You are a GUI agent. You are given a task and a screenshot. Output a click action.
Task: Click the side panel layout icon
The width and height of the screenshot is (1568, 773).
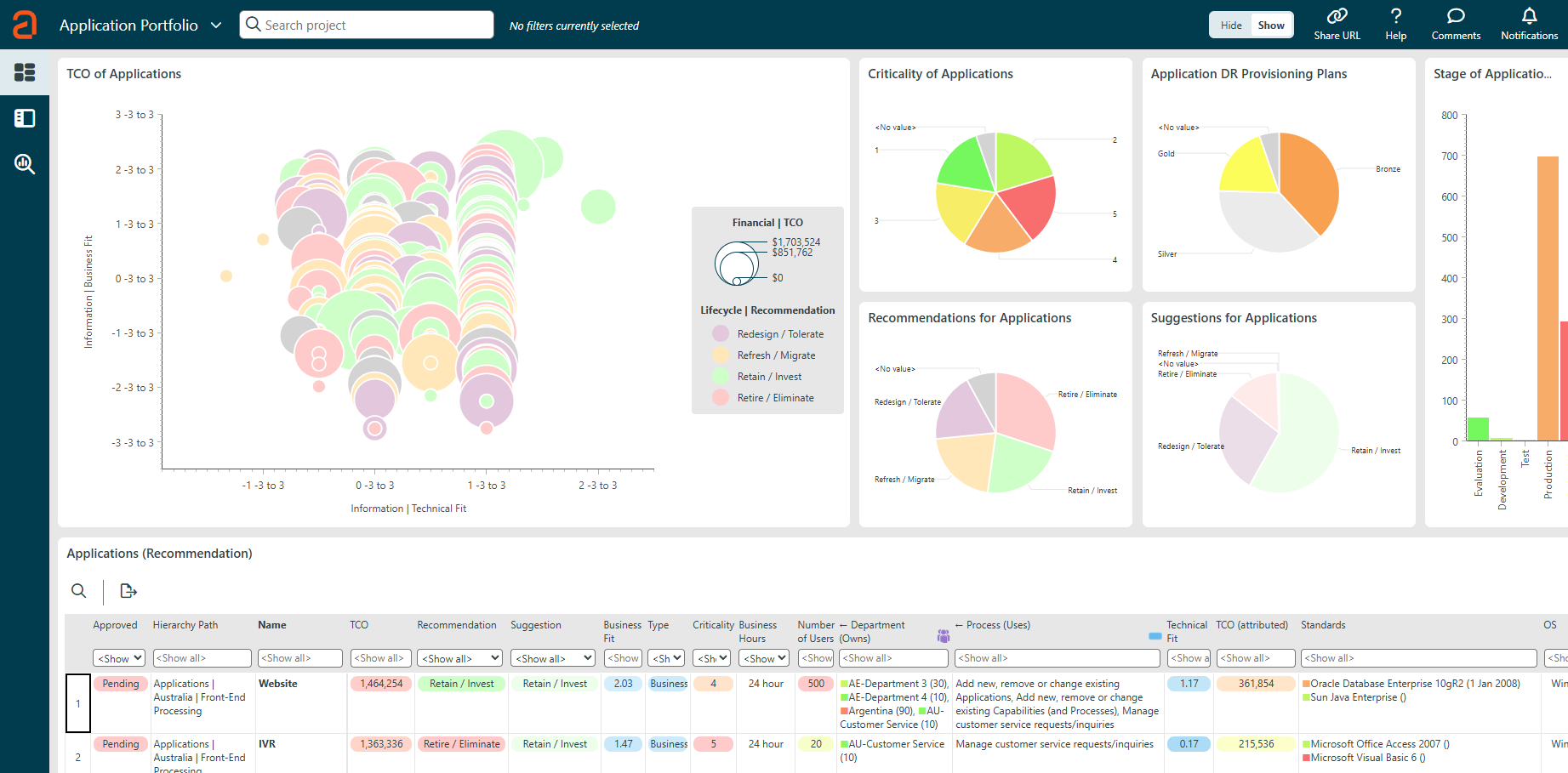coord(25,118)
